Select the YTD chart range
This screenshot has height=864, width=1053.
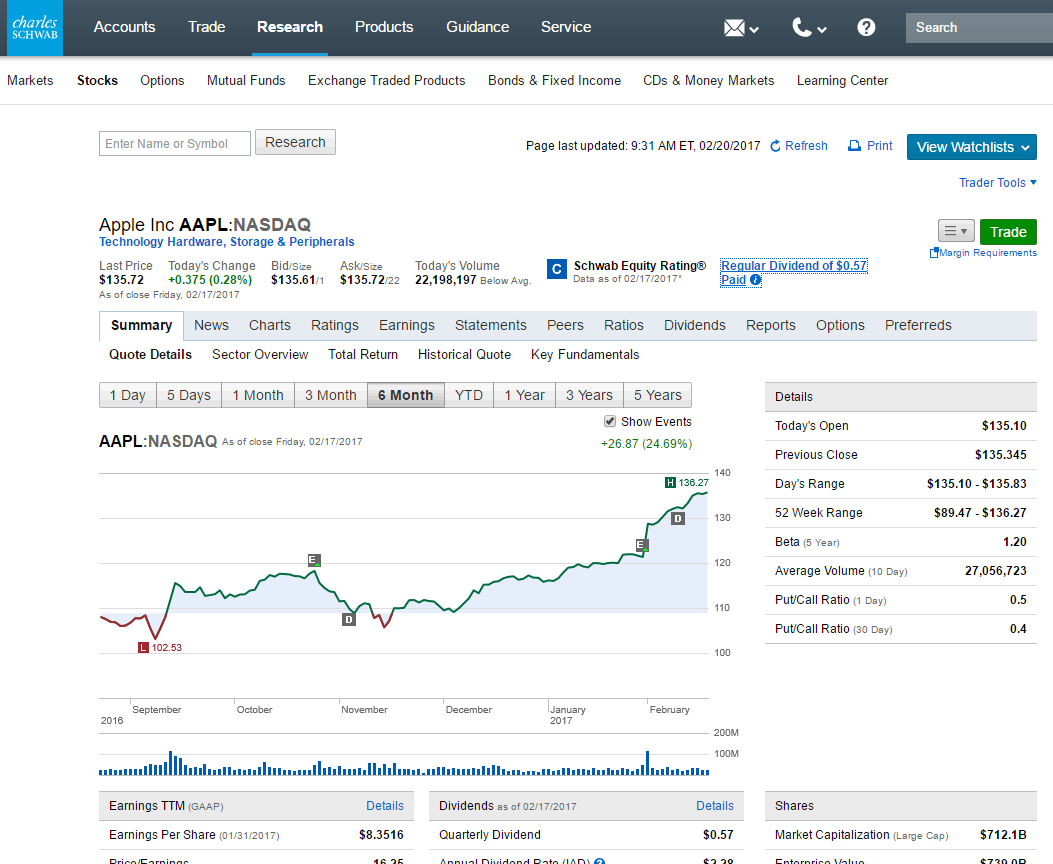469,395
